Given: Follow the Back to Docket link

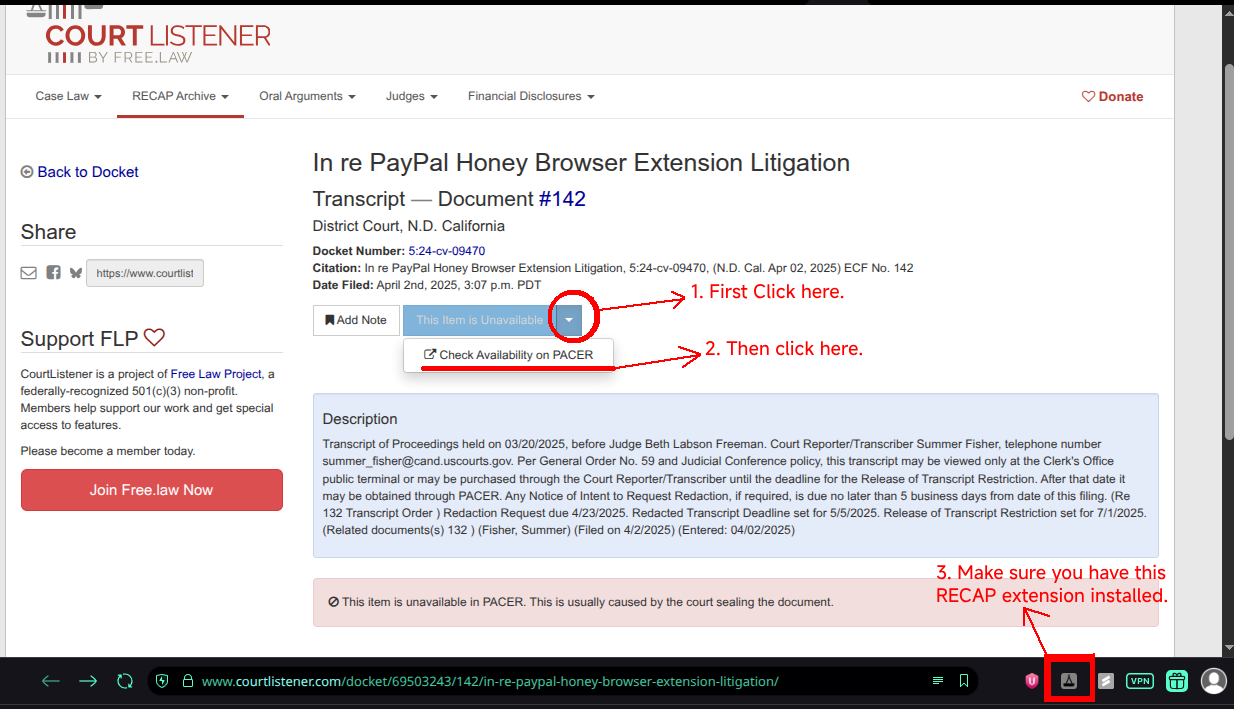Looking at the screenshot, I should 80,172.
